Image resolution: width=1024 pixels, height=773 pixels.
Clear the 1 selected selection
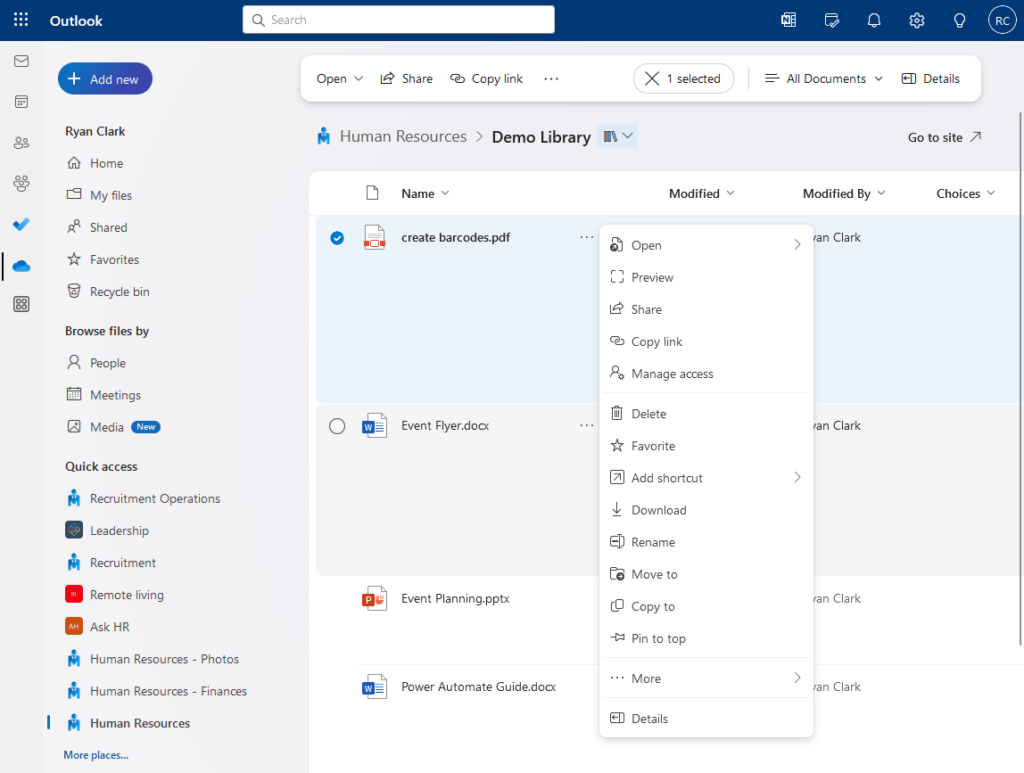pos(652,78)
